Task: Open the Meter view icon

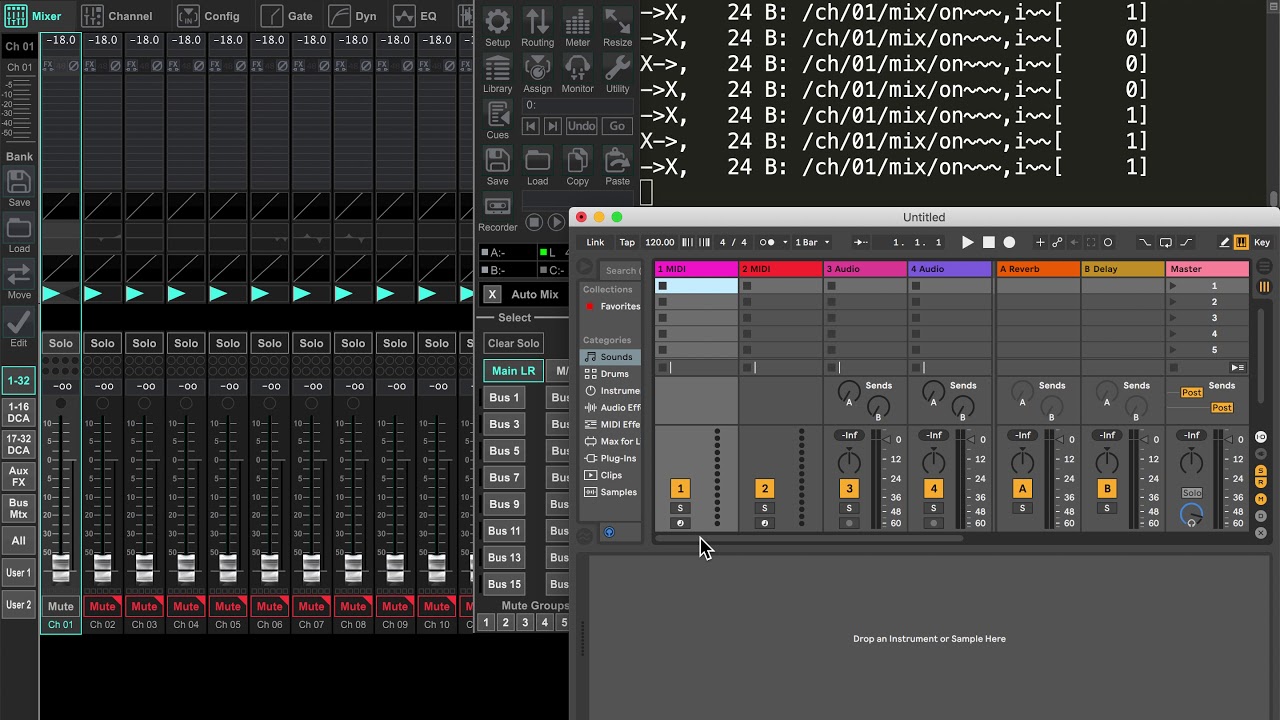Action: [x=577, y=27]
